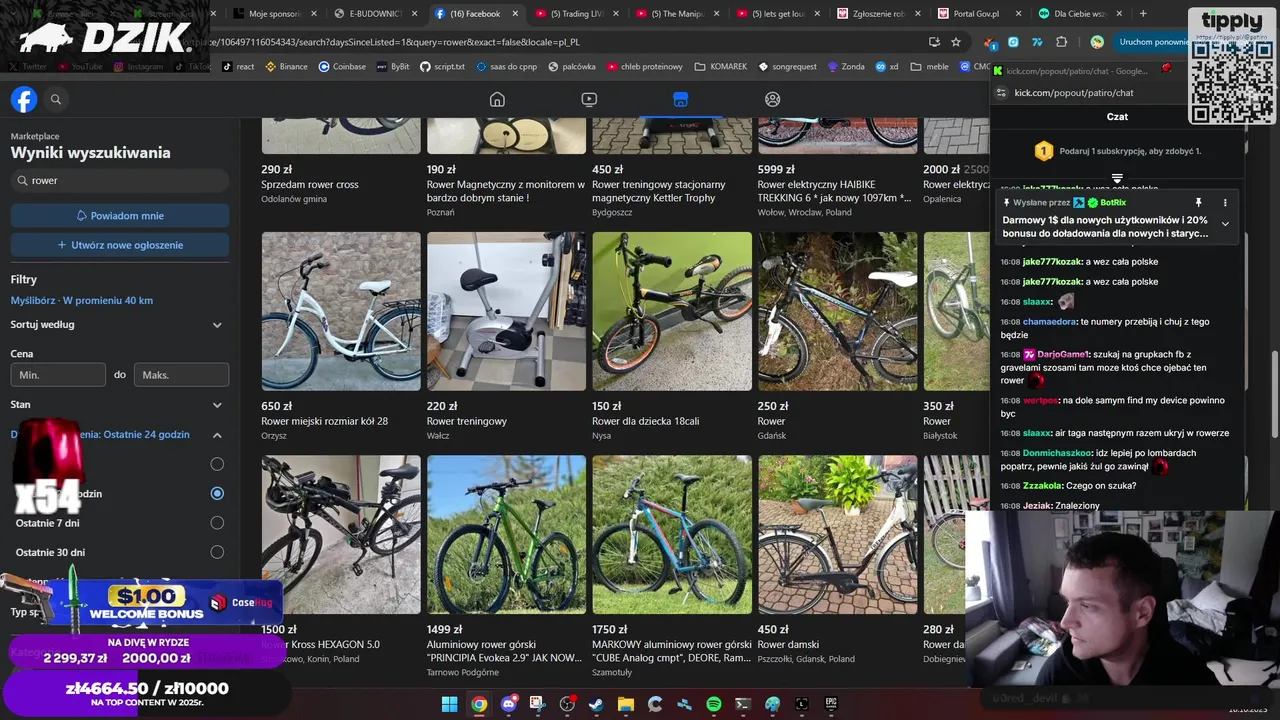Click the pin icon on BotRix message
Image resolution: width=1280 pixels, height=720 pixels.
(1198, 203)
